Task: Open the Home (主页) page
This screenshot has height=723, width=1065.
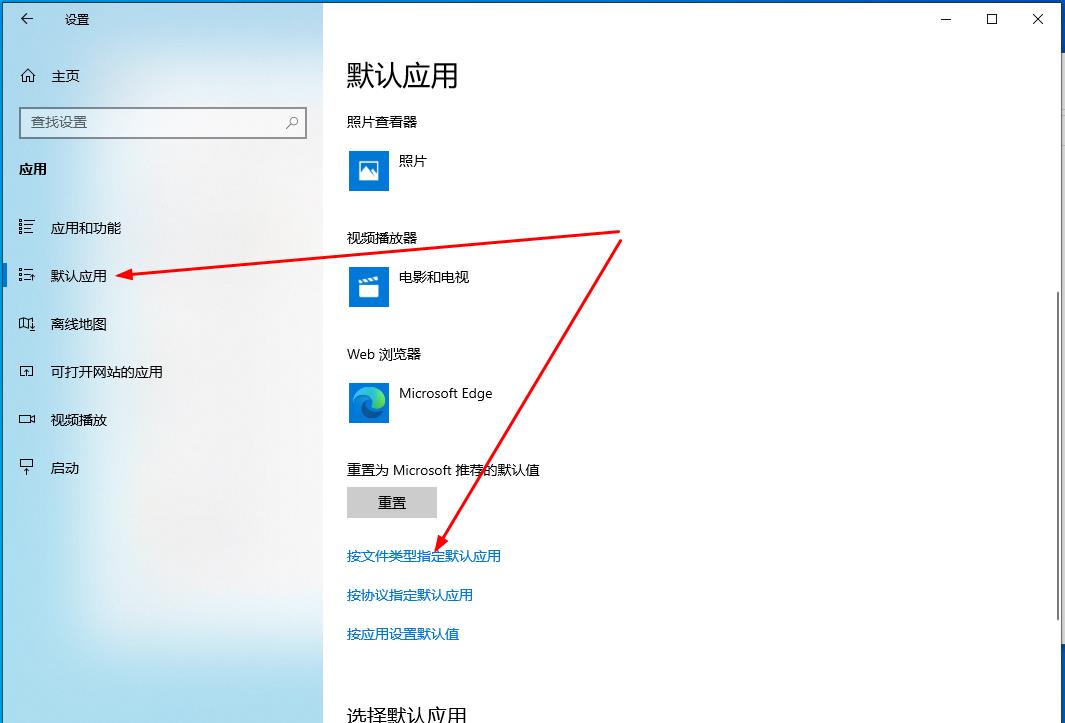Action: (65, 76)
